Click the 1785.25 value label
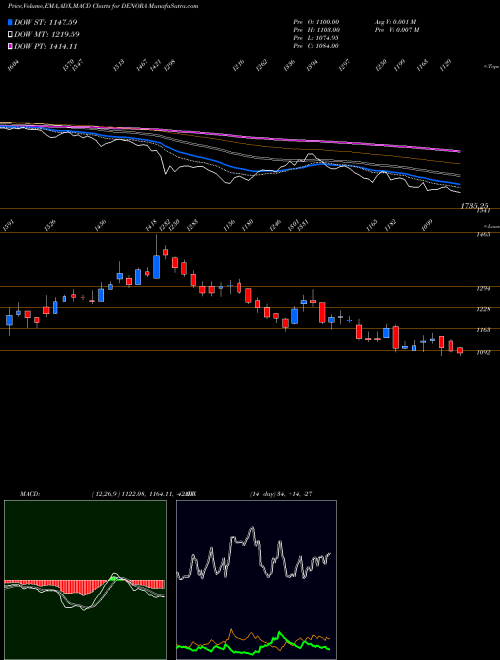The height and width of the screenshot is (660, 500). tap(474, 206)
